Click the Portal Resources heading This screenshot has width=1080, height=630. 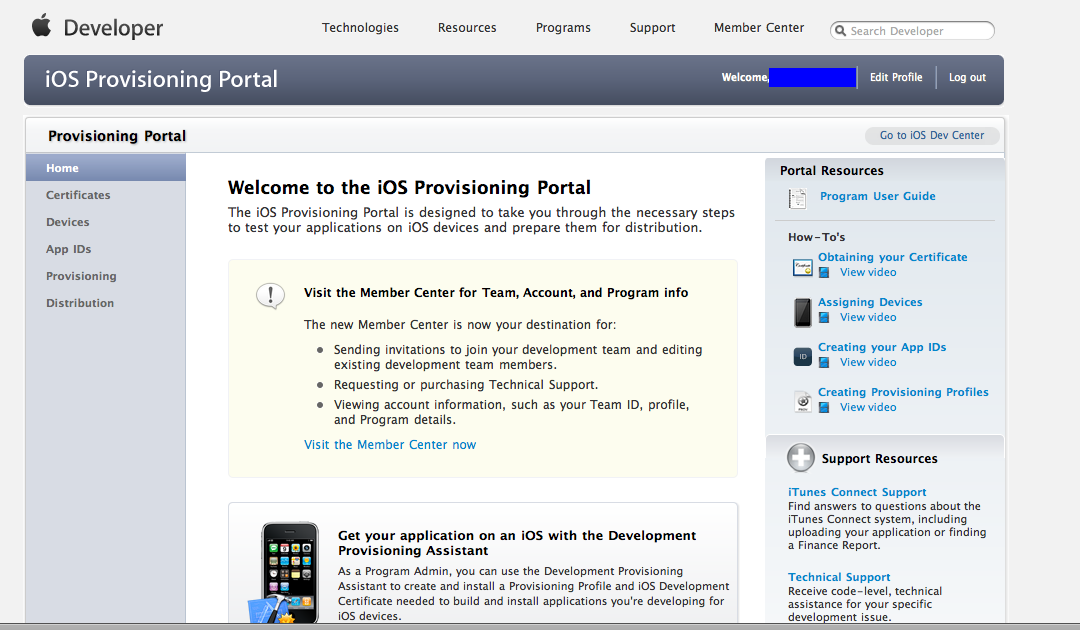pyautogui.click(x=831, y=171)
